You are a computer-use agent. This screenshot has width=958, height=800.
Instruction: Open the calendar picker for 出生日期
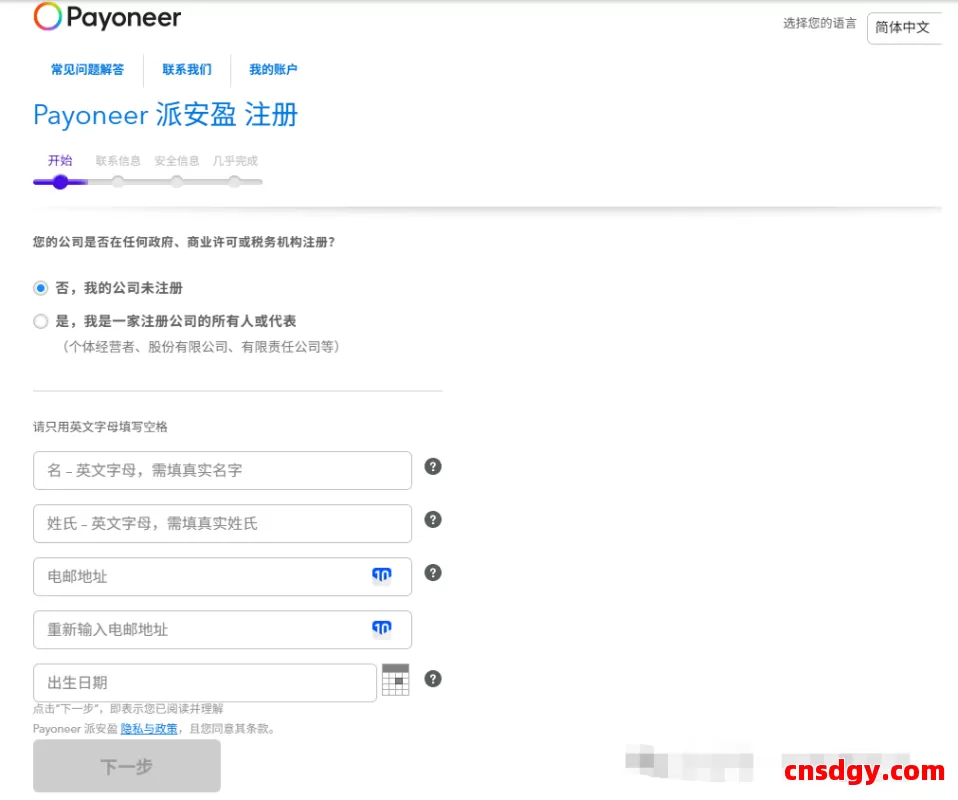pyautogui.click(x=396, y=679)
